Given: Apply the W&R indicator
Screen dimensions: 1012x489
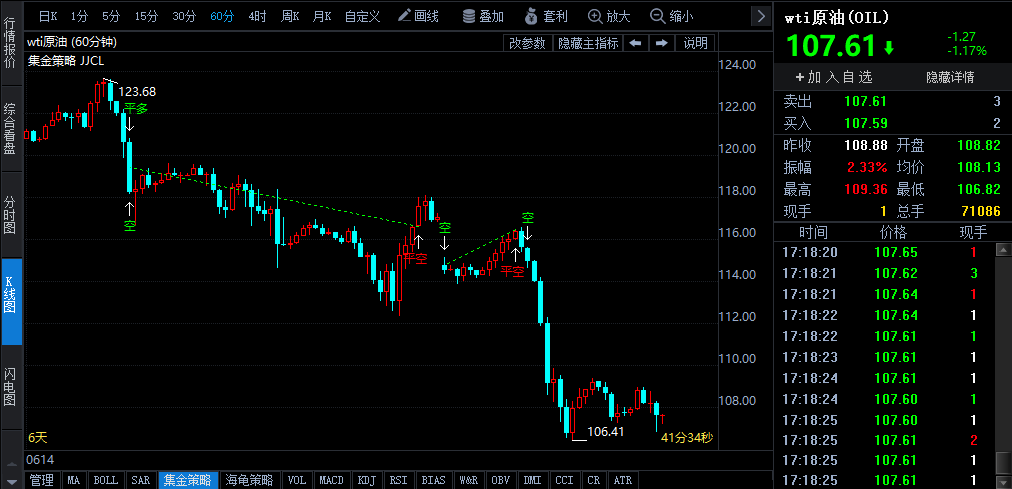Looking at the screenshot, I should point(468,480).
